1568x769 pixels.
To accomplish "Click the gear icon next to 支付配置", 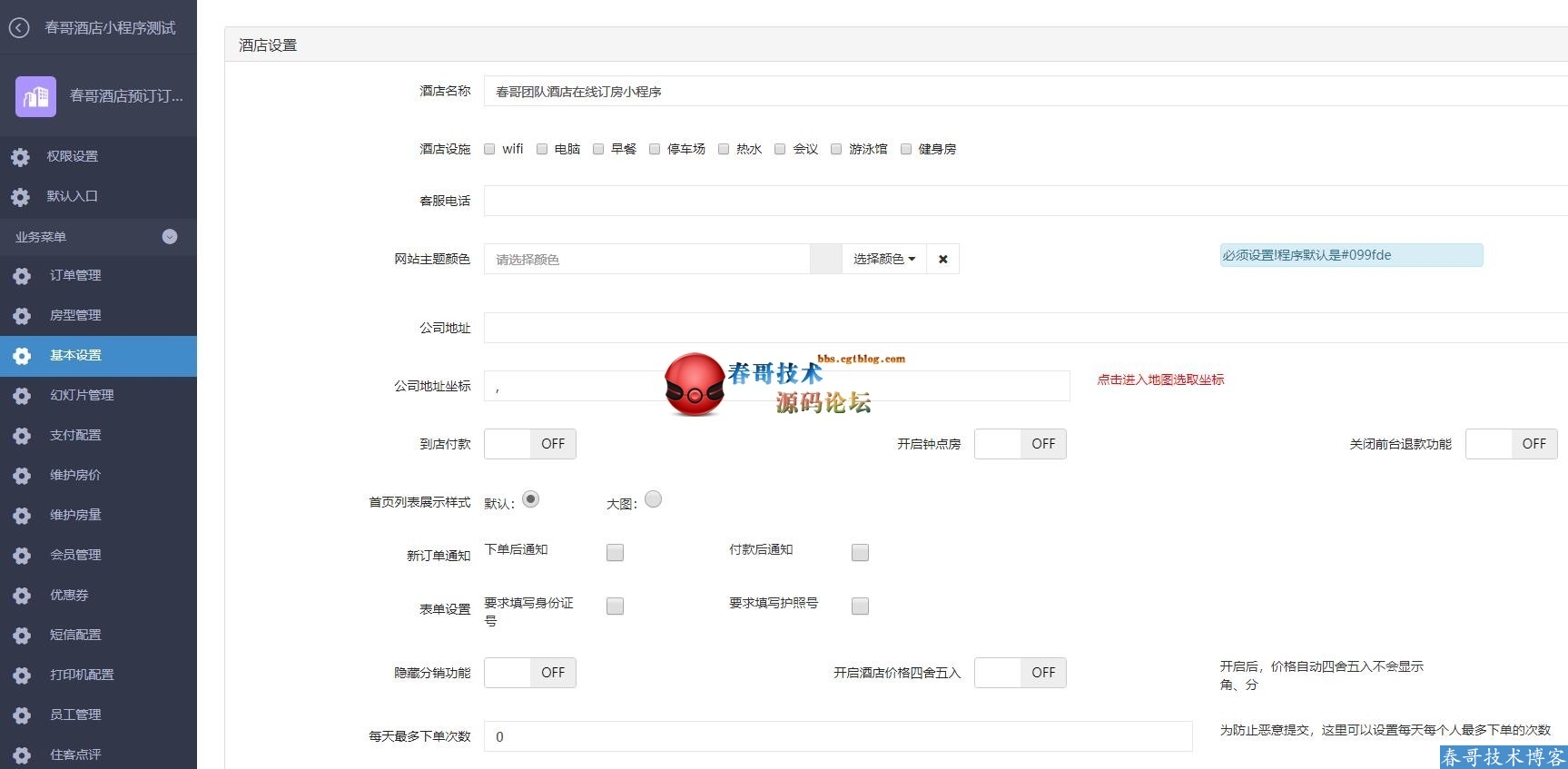I will [x=22, y=436].
